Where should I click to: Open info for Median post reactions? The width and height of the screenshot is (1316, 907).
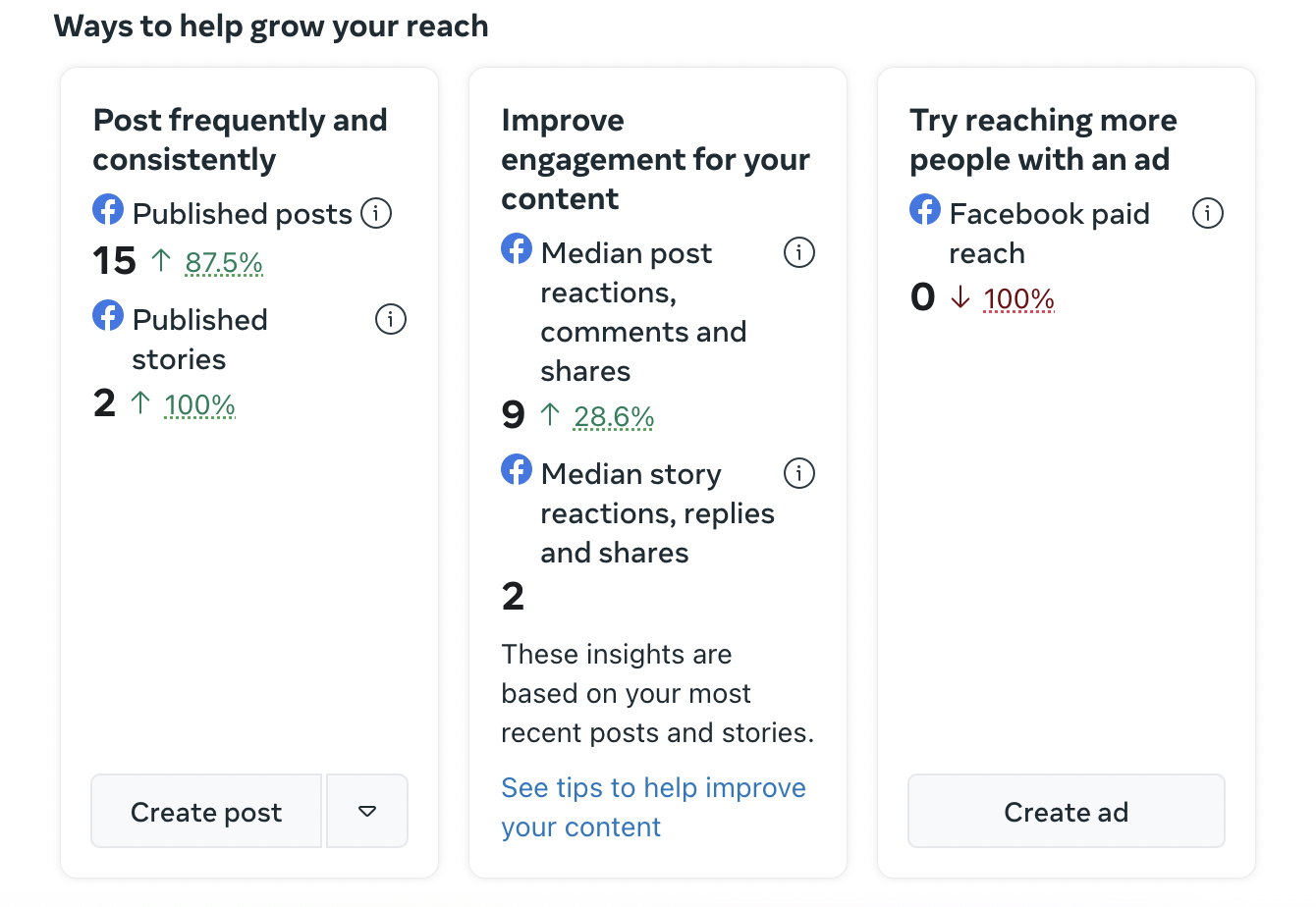pos(799,252)
